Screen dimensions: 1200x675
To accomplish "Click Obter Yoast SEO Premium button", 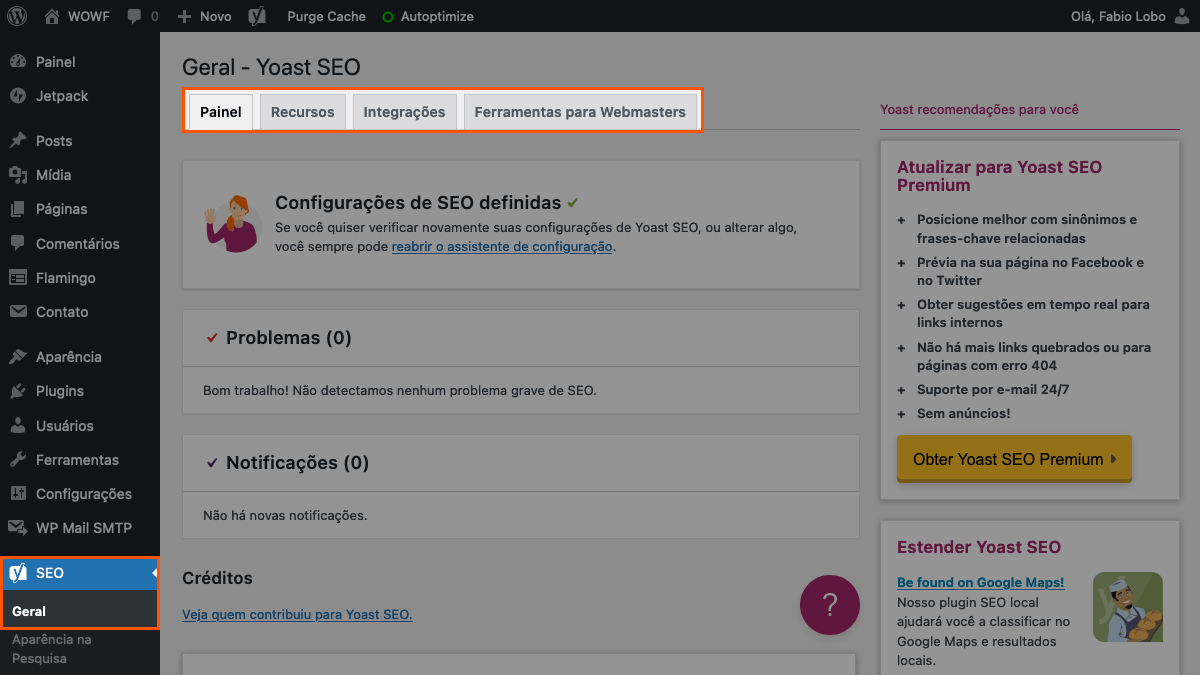I will (1014, 459).
